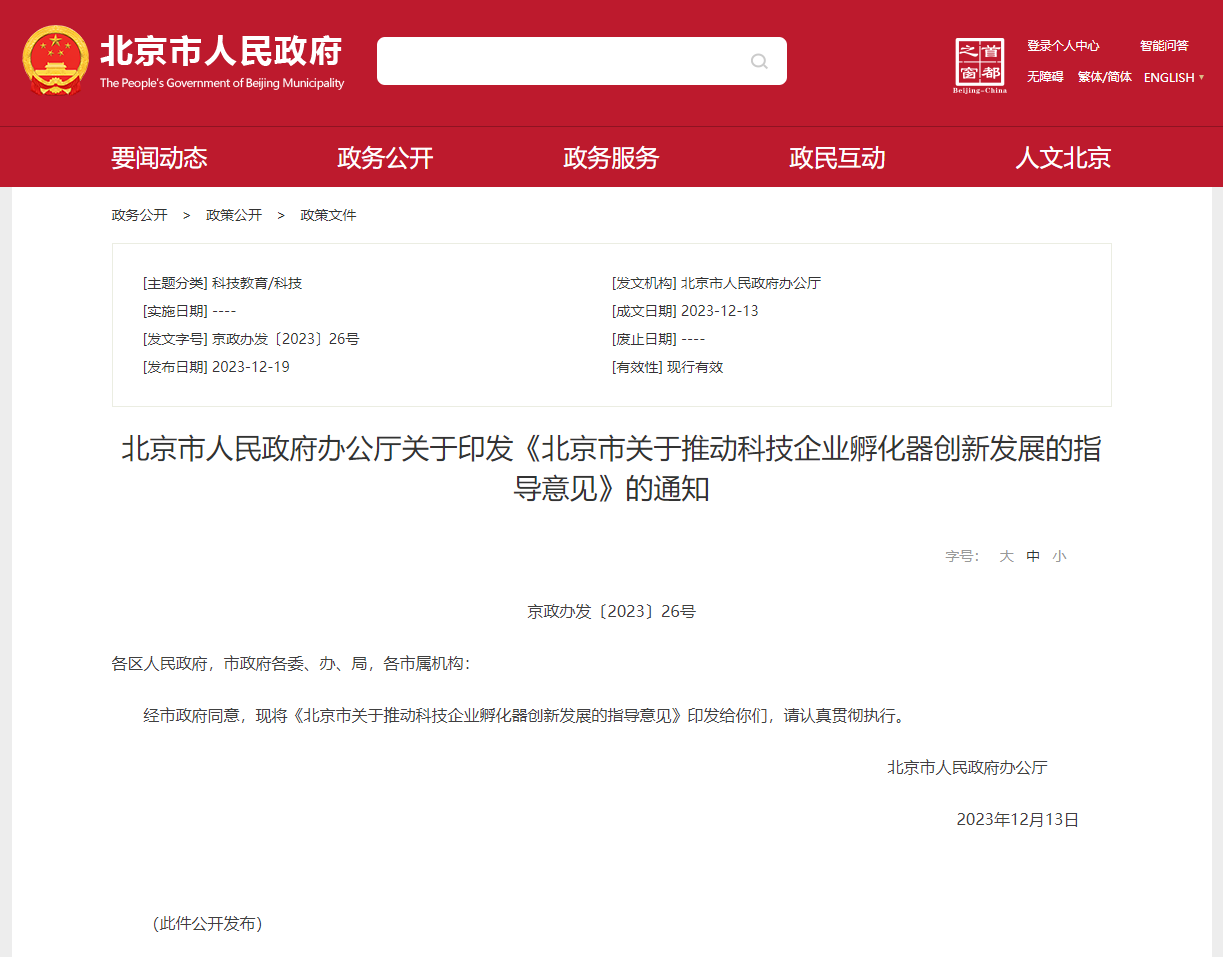Open the 政务公开 navigation menu

click(x=385, y=158)
